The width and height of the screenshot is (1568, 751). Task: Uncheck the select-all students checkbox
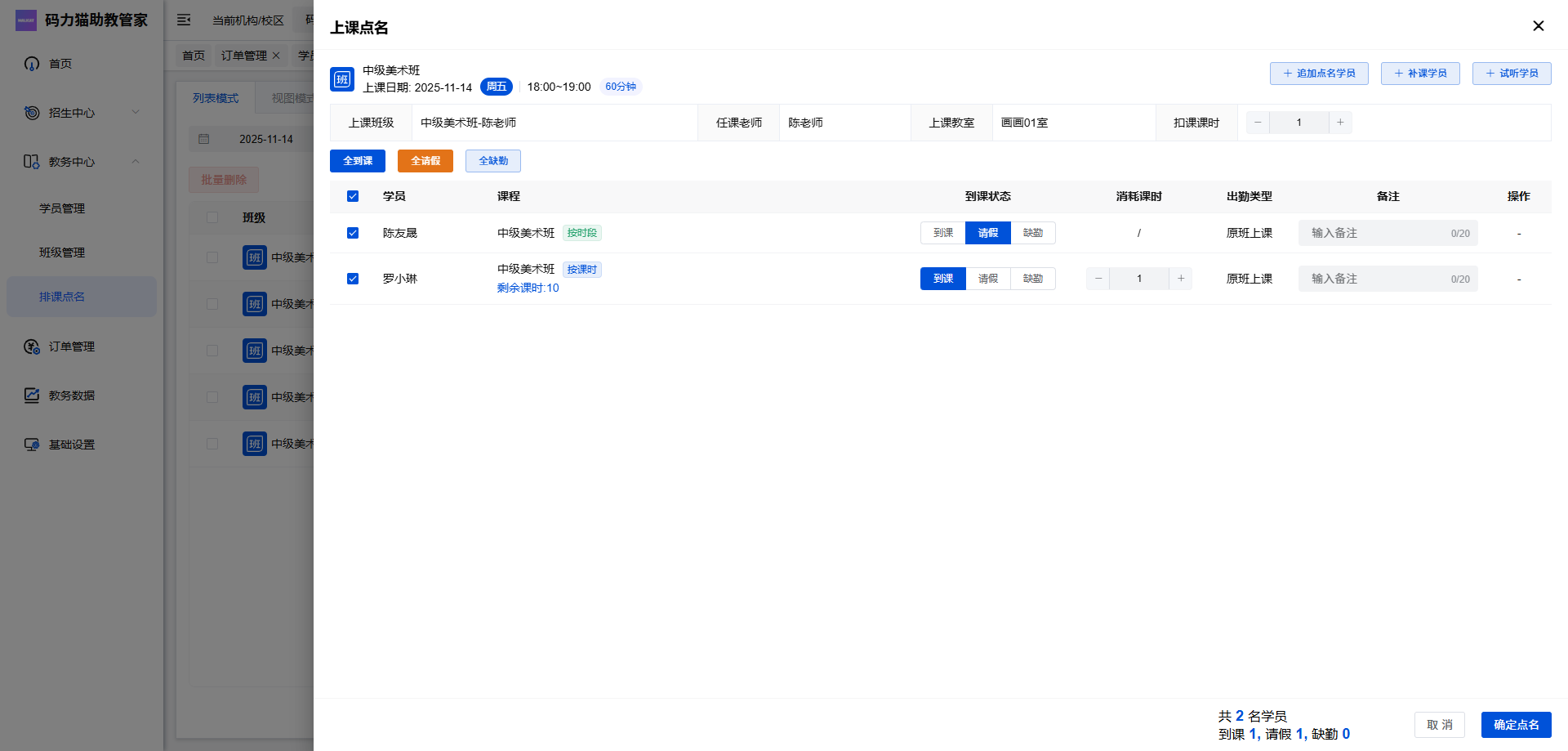(353, 196)
